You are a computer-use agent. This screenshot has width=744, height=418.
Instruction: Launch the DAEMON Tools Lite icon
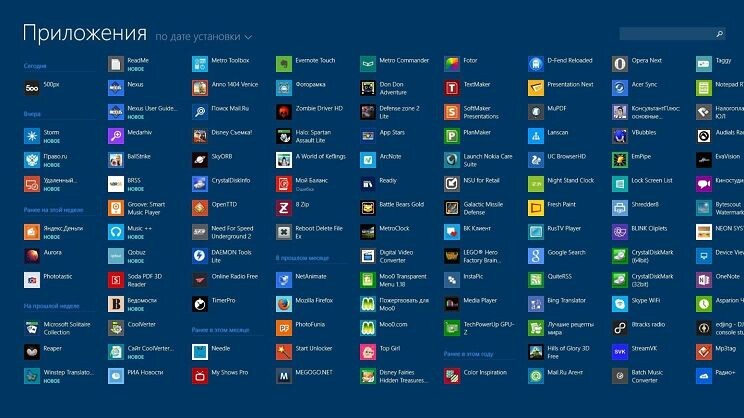point(200,256)
